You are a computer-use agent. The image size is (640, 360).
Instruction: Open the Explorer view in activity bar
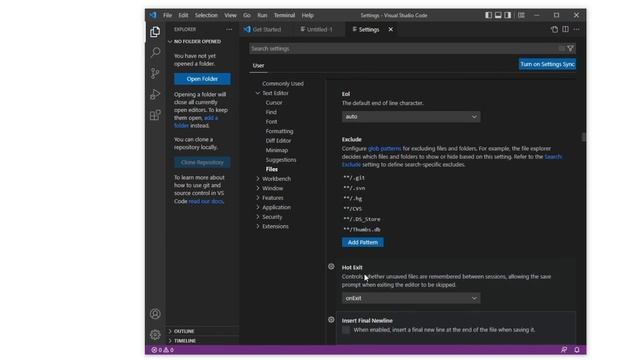click(x=155, y=32)
